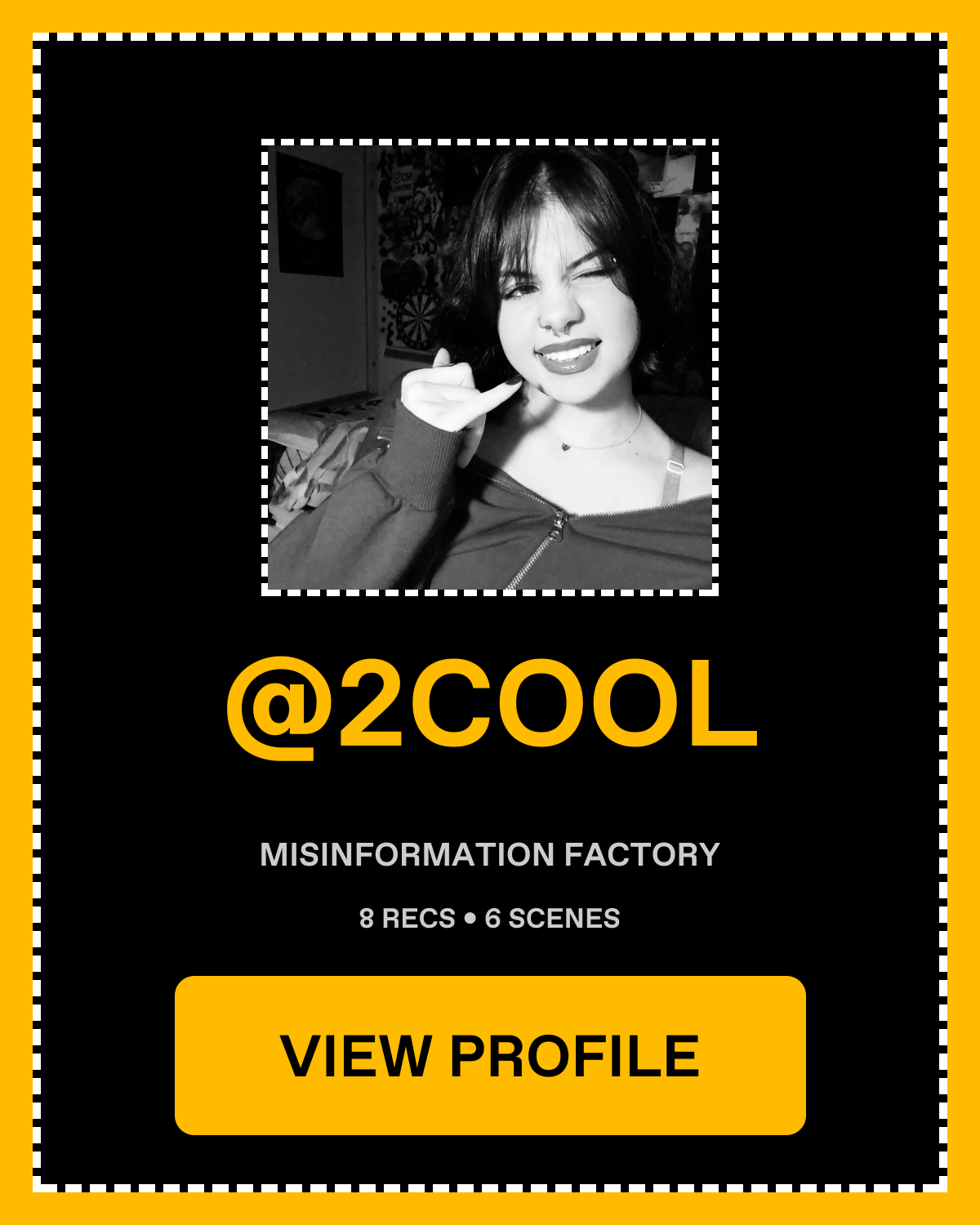
Task: Click the word VIEW on yellow button
Action: click(x=355, y=1056)
